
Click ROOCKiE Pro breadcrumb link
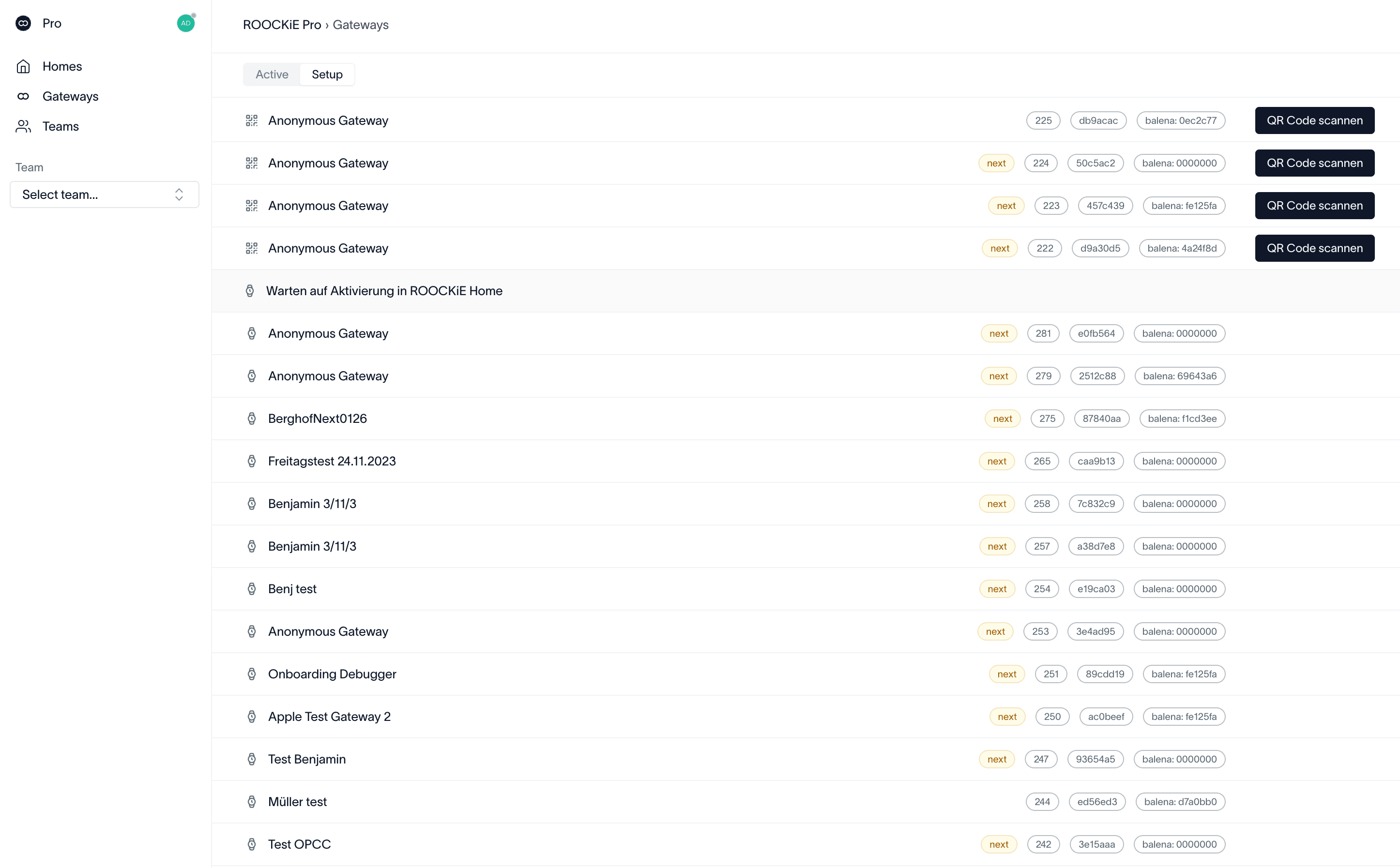coord(281,25)
